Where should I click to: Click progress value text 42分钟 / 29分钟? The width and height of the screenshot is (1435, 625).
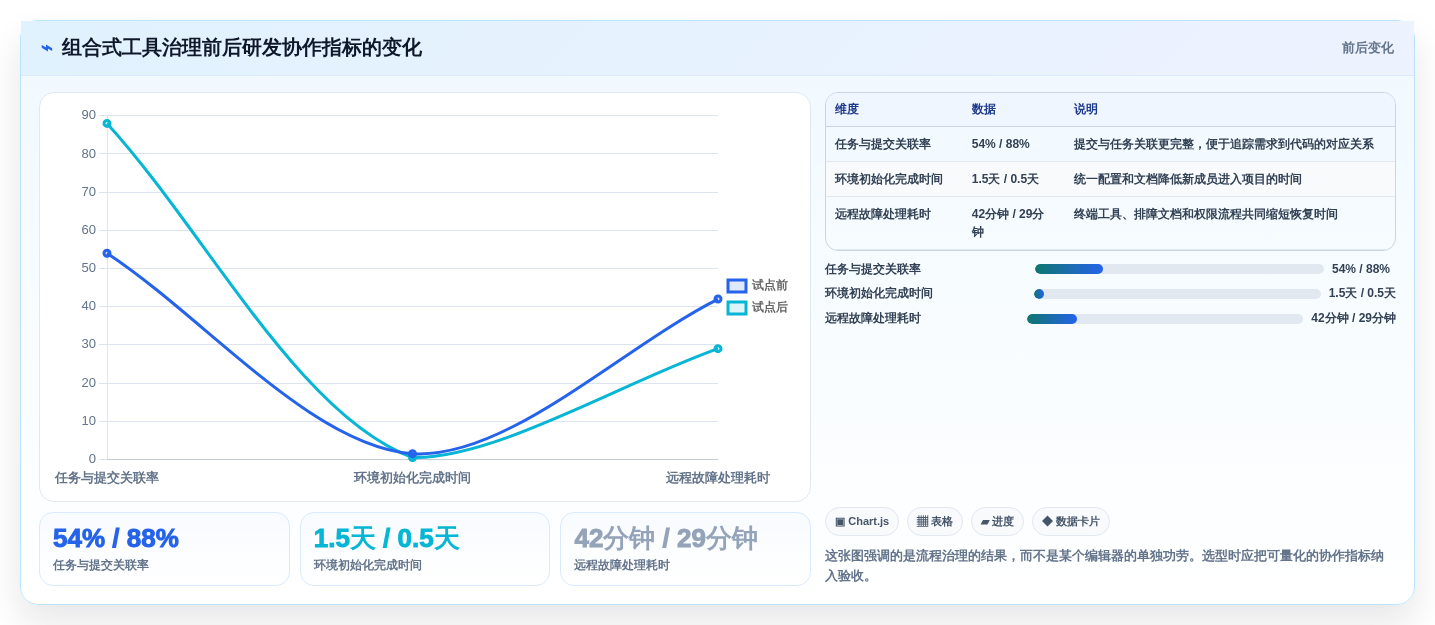(x=1353, y=319)
